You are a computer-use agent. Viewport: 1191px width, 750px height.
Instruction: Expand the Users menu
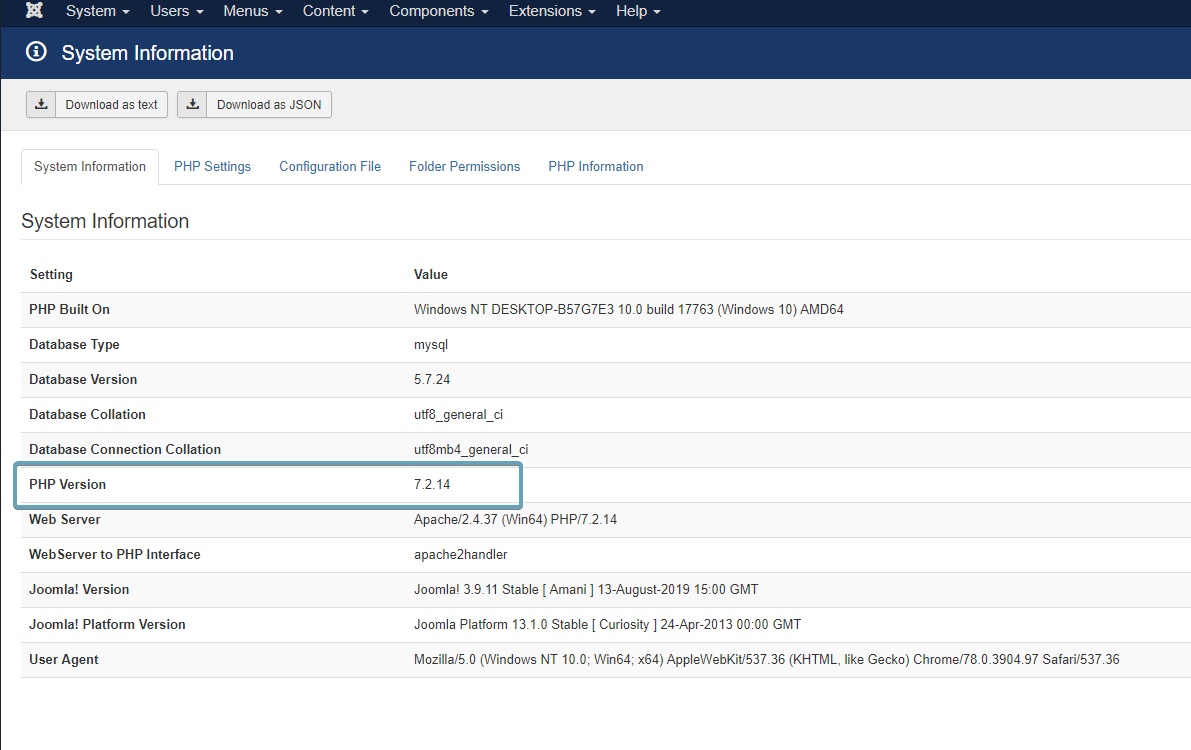tap(176, 11)
